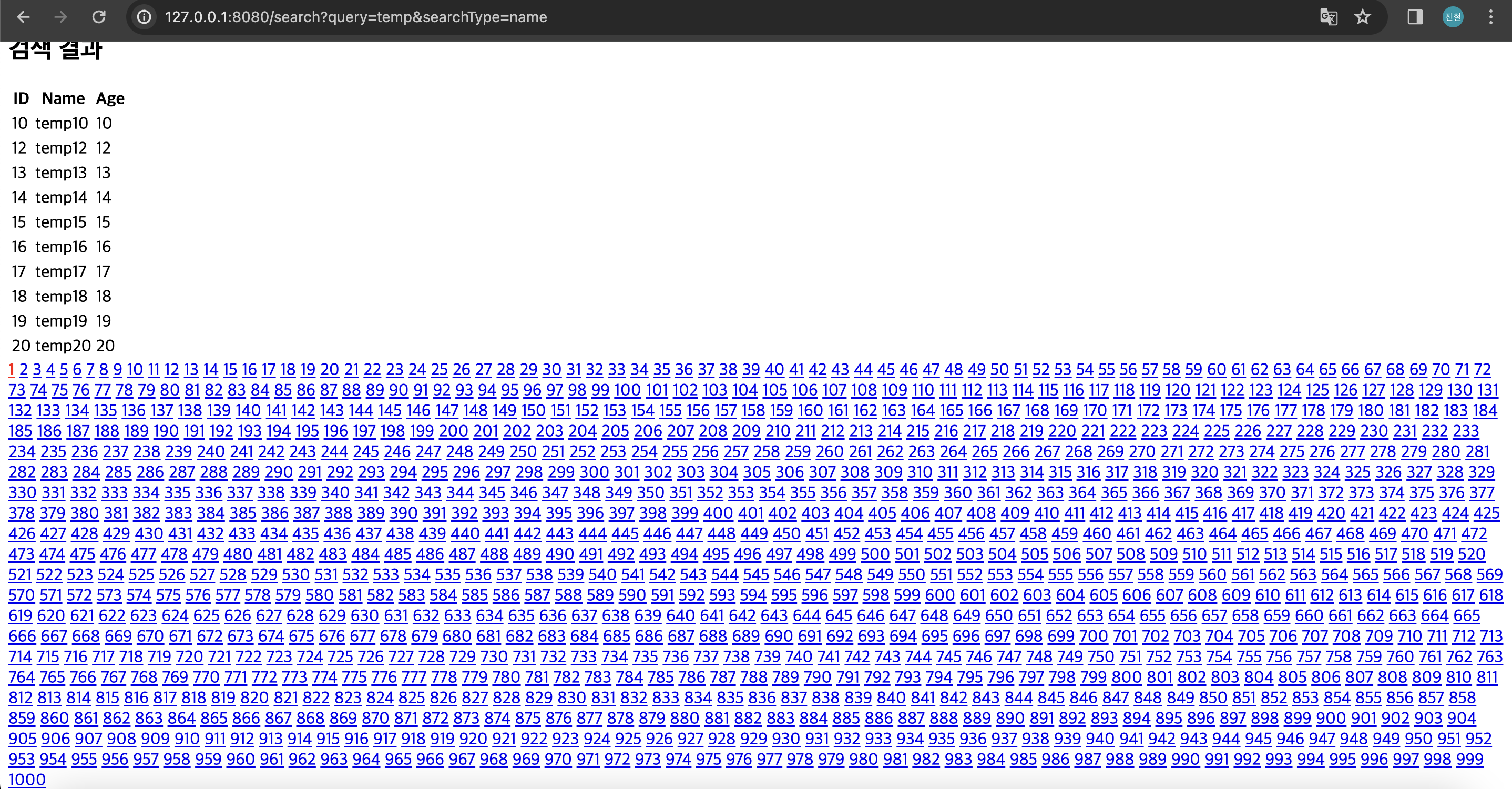This screenshot has height=789, width=1512.
Task: Open page 185 link
Action: click(x=20, y=431)
